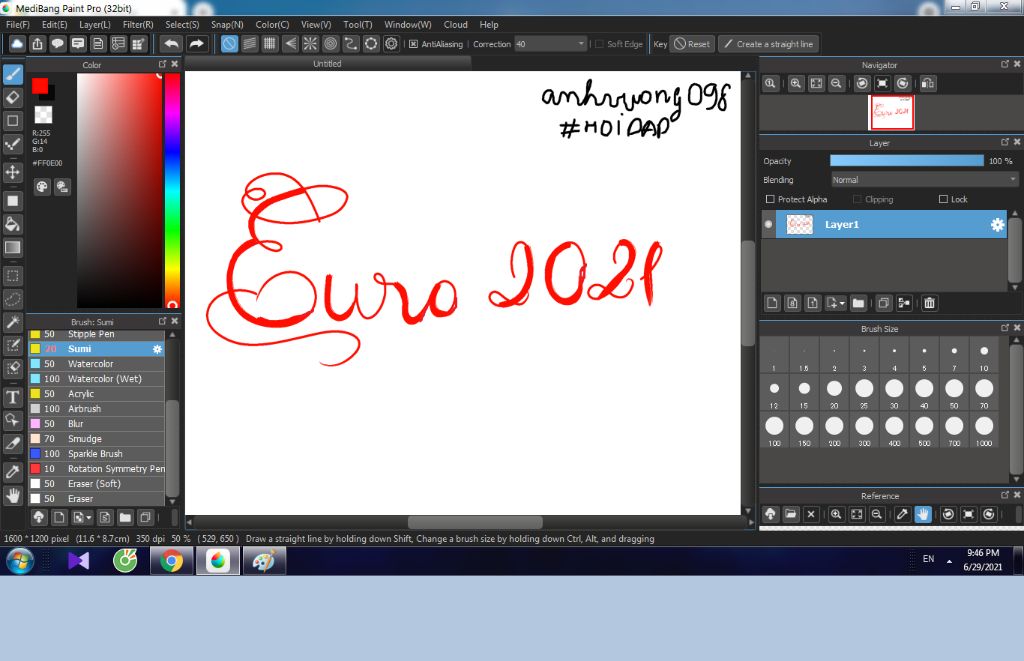Choose the Airbrush brush

pos(96,409)
